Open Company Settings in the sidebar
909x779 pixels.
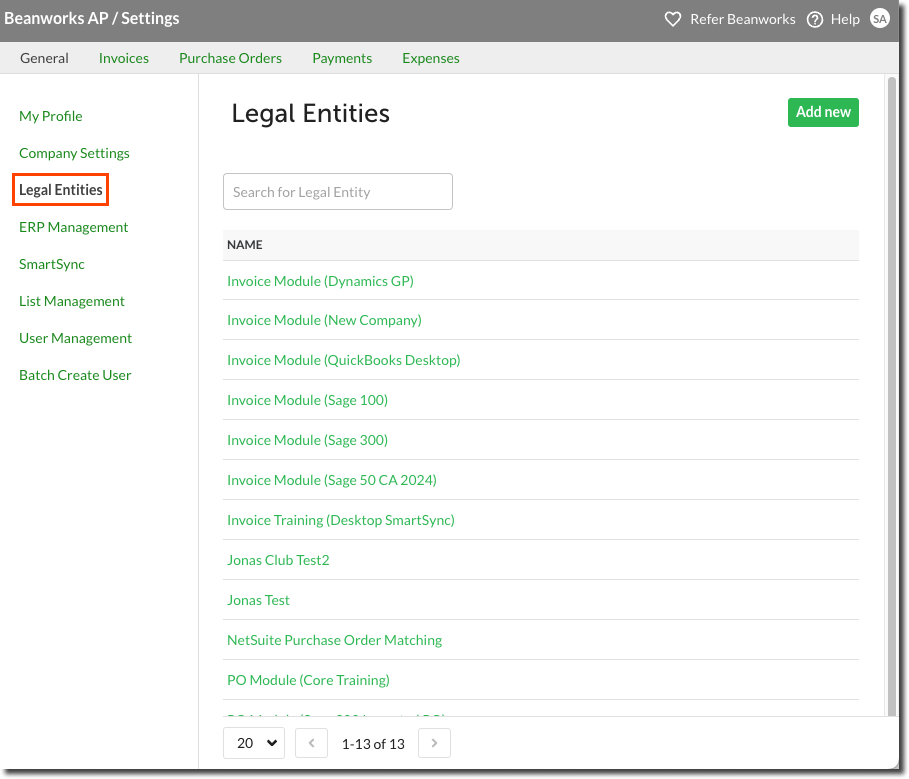[x=74, y=153]
